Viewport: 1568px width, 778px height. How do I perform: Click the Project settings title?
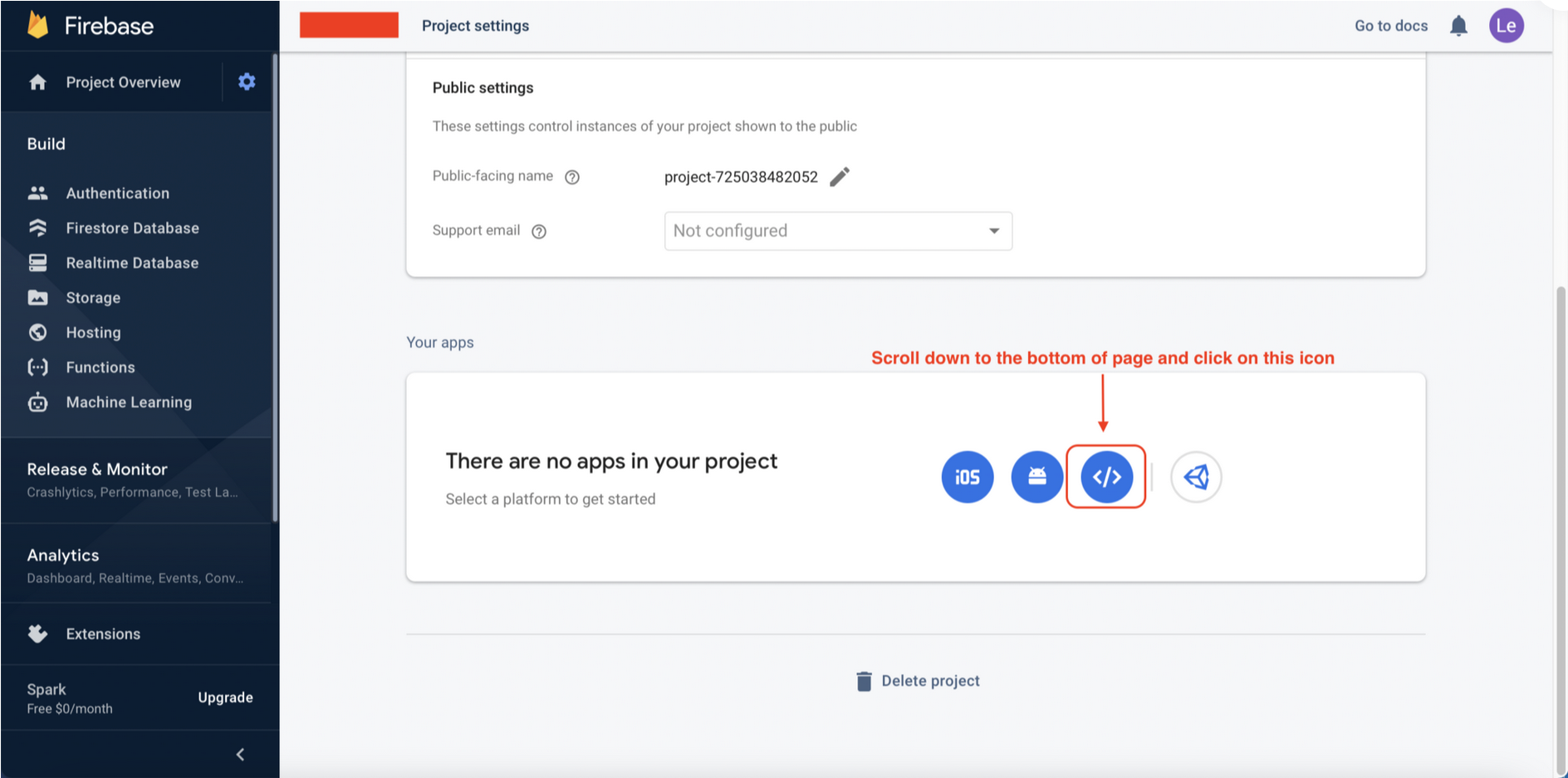coord(475,26)
